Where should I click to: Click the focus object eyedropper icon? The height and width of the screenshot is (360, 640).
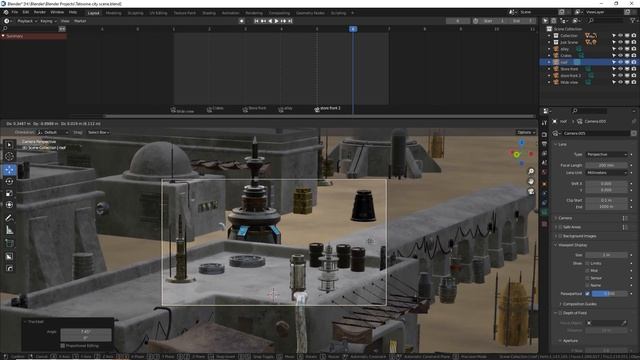click(x=624, y=323)
